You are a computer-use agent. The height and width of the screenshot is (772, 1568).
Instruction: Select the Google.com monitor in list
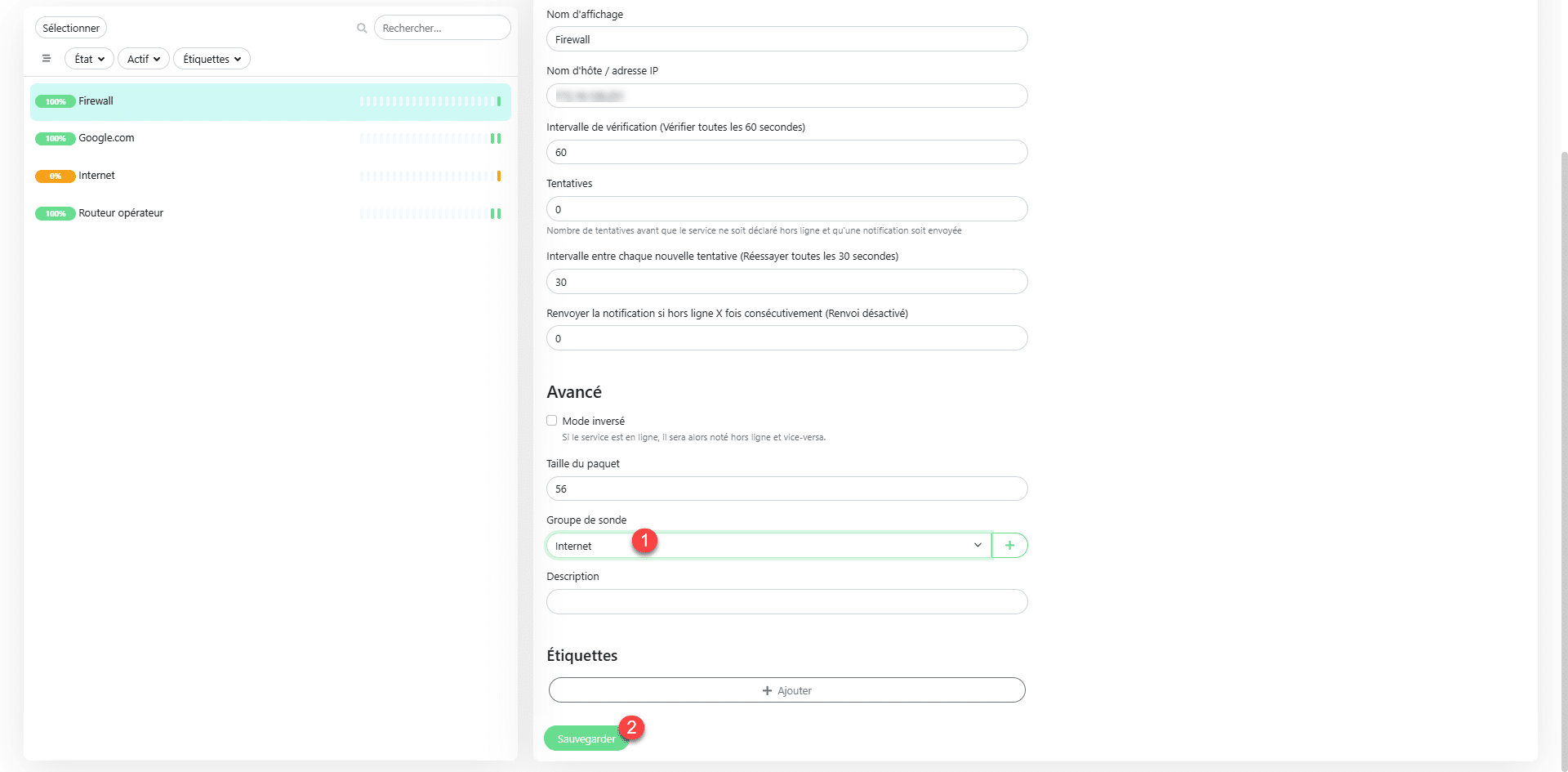(x=106, y=138)
